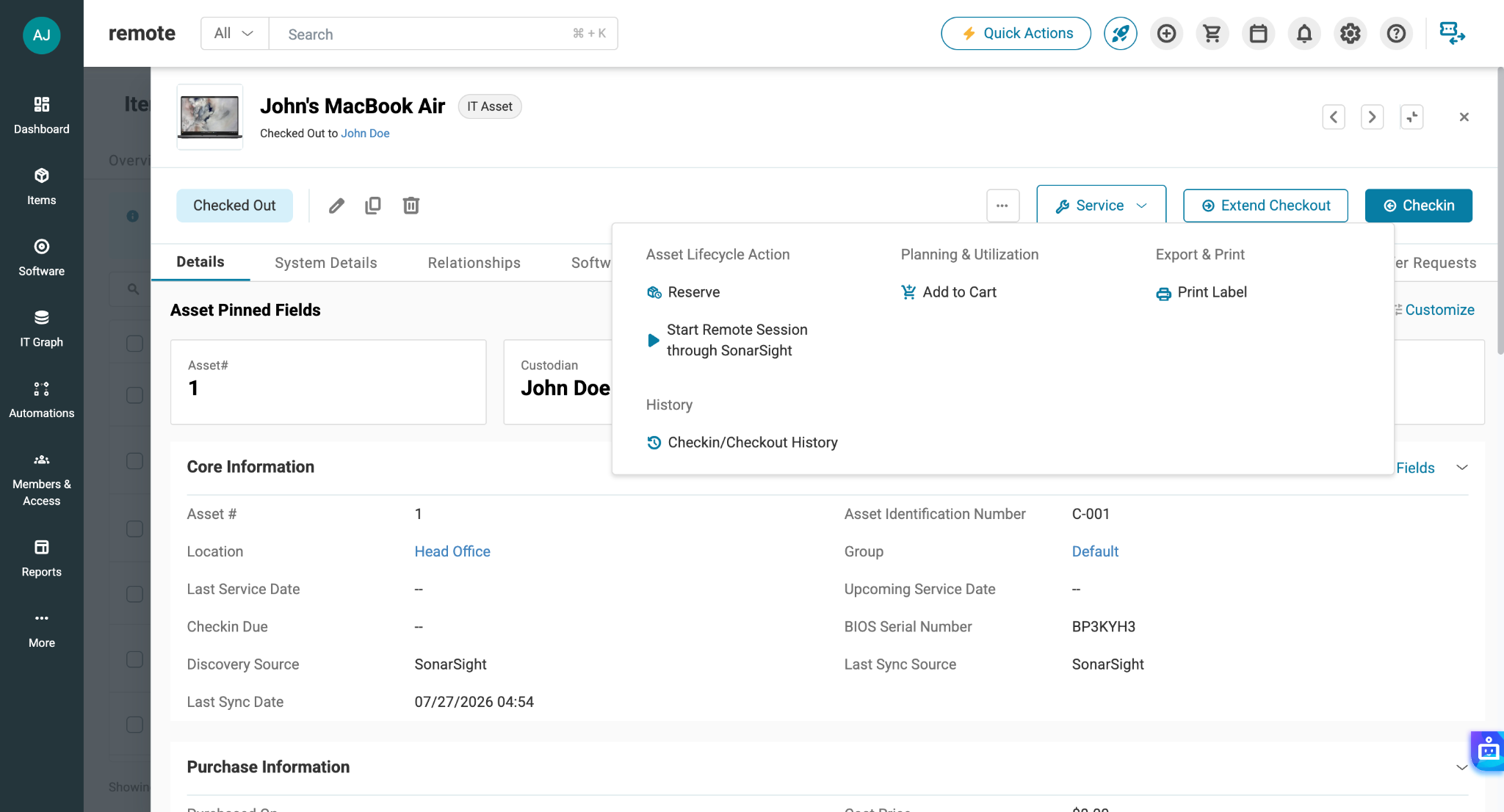Click the Checkin button
This screenshot has height=812, width=1504.
point(1418,206)
